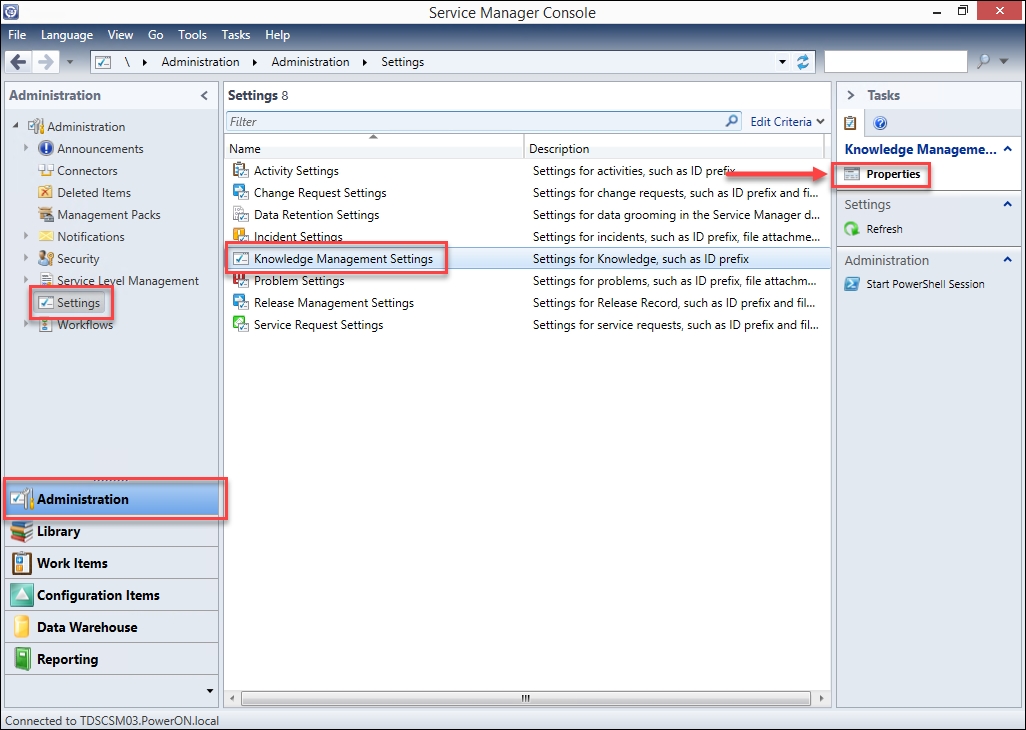This screenshot has width=1026, height=730.
Task: Click the Activity Settings row icon
Action: pos(240,170)
